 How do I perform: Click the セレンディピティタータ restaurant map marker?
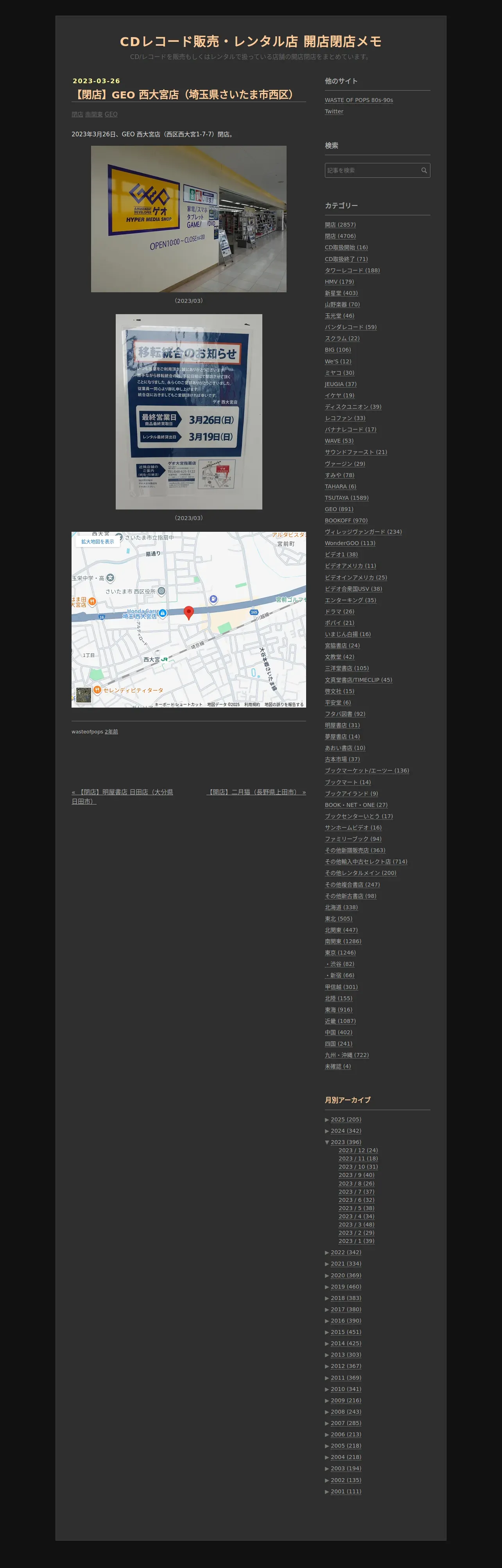(x=97, y=690)
